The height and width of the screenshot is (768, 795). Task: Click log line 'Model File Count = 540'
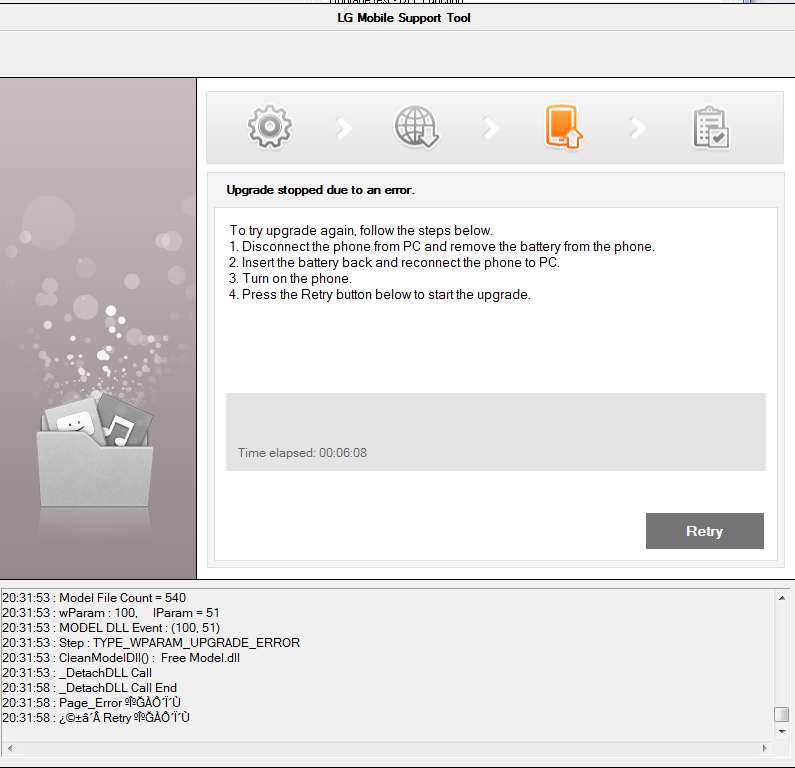[94, 598]
